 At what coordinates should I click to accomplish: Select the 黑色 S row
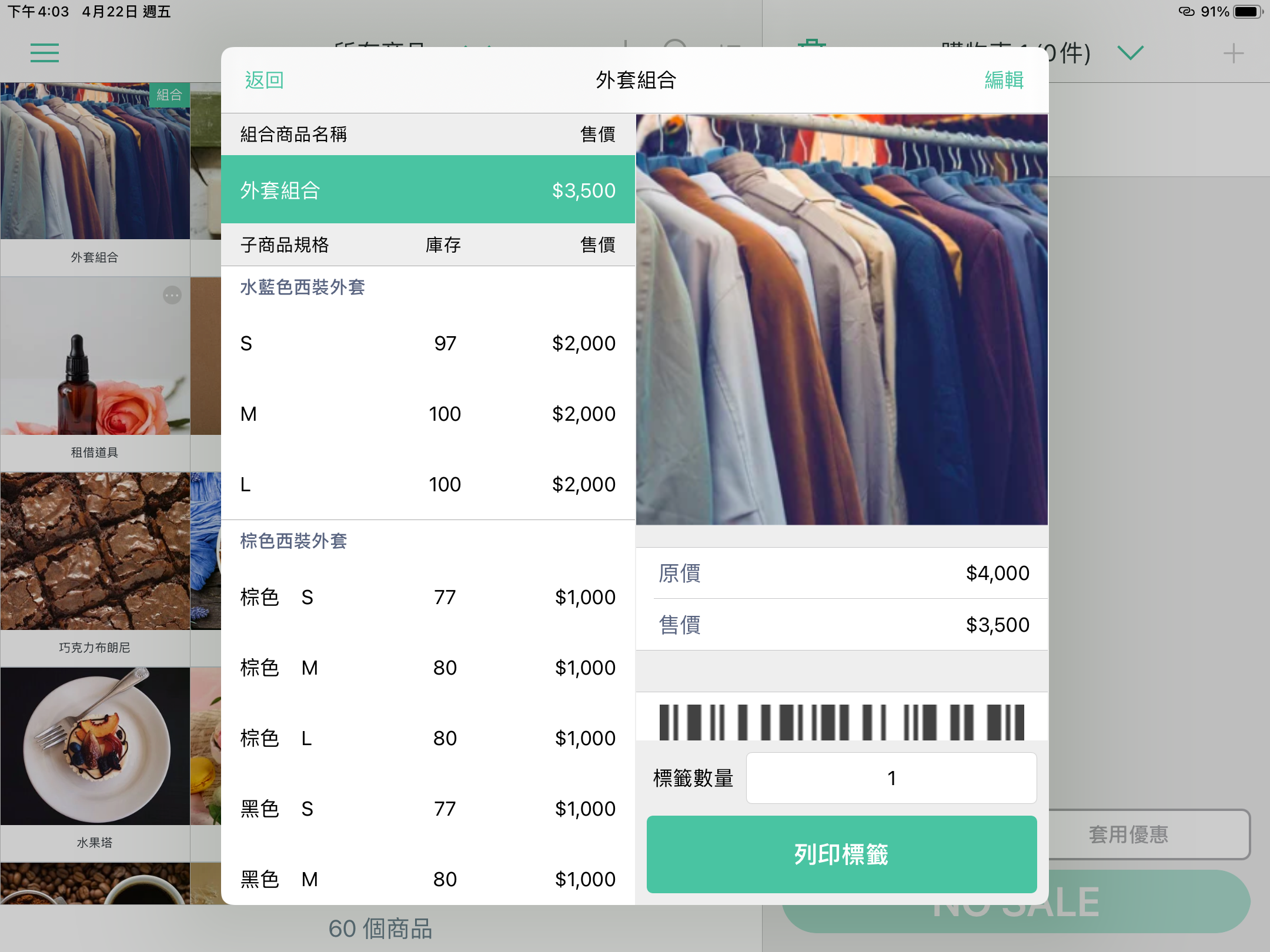point(428,809)
